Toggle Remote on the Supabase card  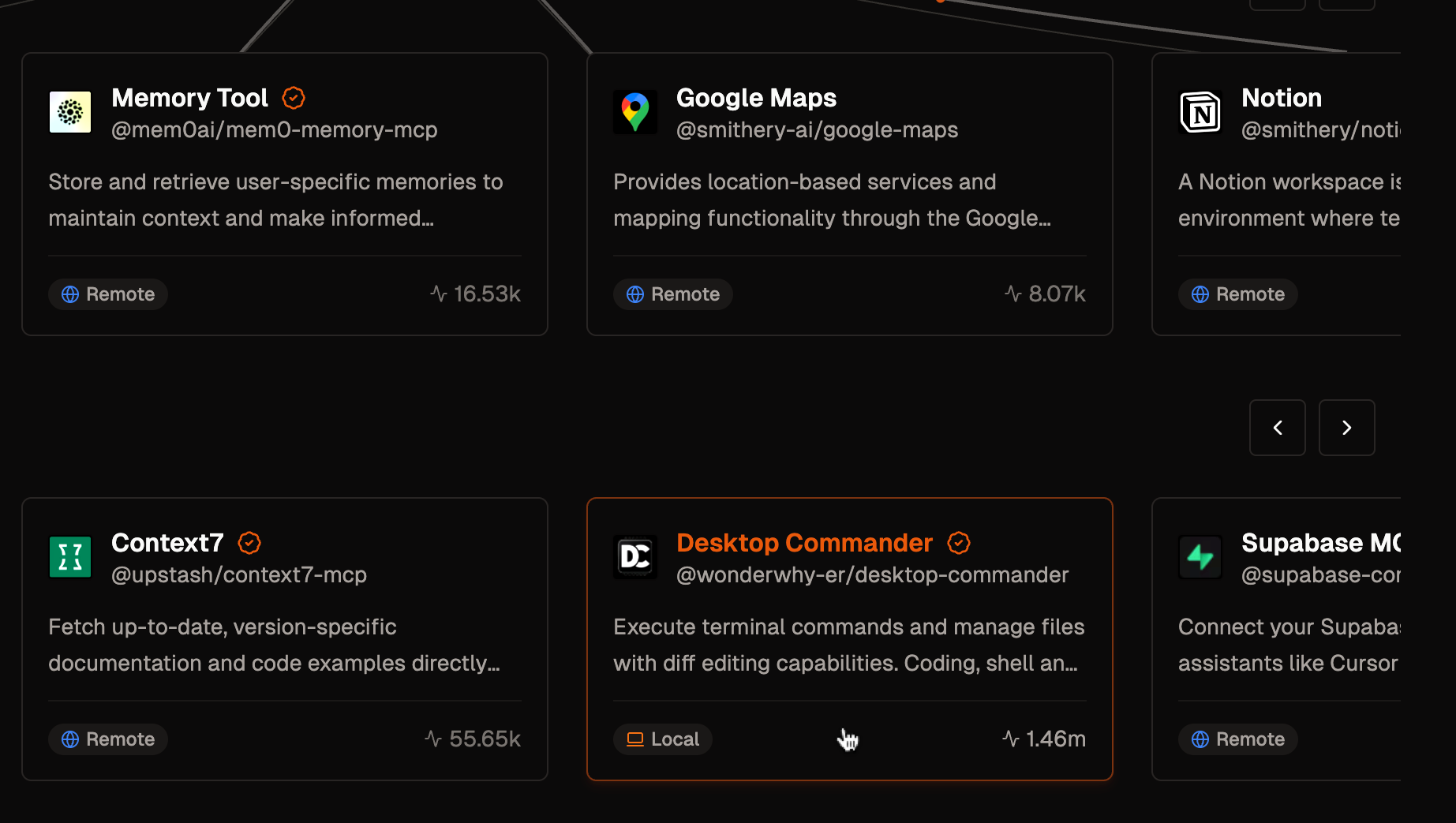coord(1237,739)
